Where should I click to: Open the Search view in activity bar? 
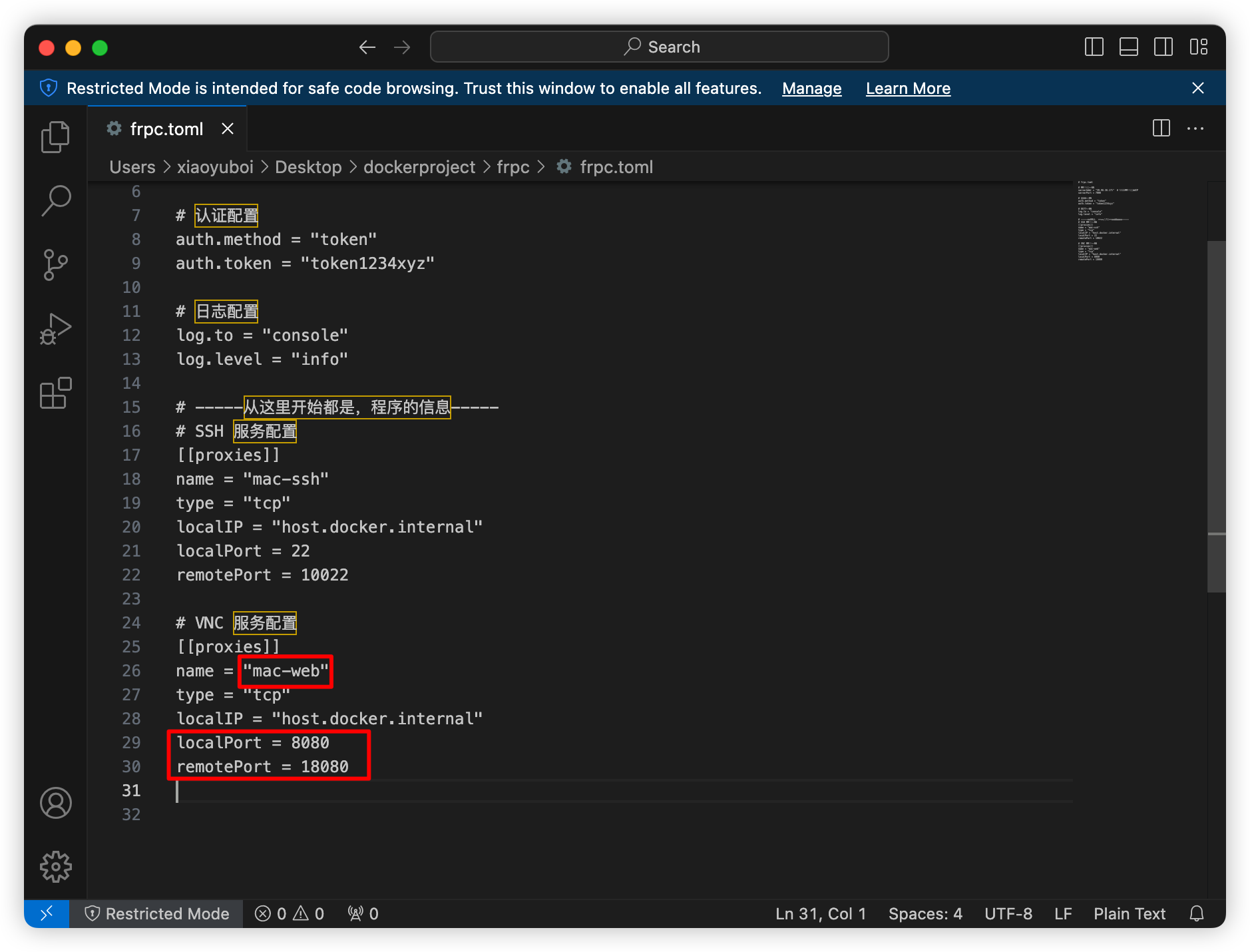click(55, 200)
